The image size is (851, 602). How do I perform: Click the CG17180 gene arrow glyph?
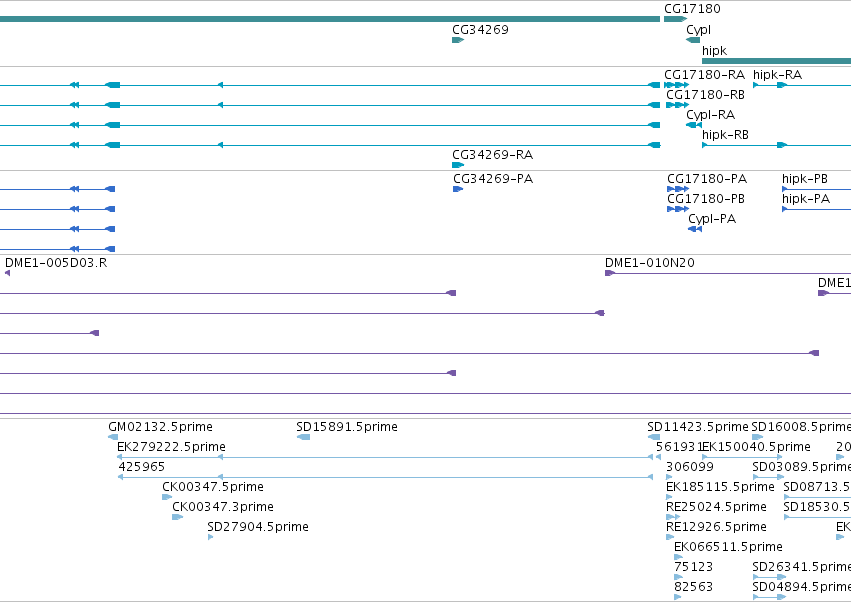pos(676,19)
